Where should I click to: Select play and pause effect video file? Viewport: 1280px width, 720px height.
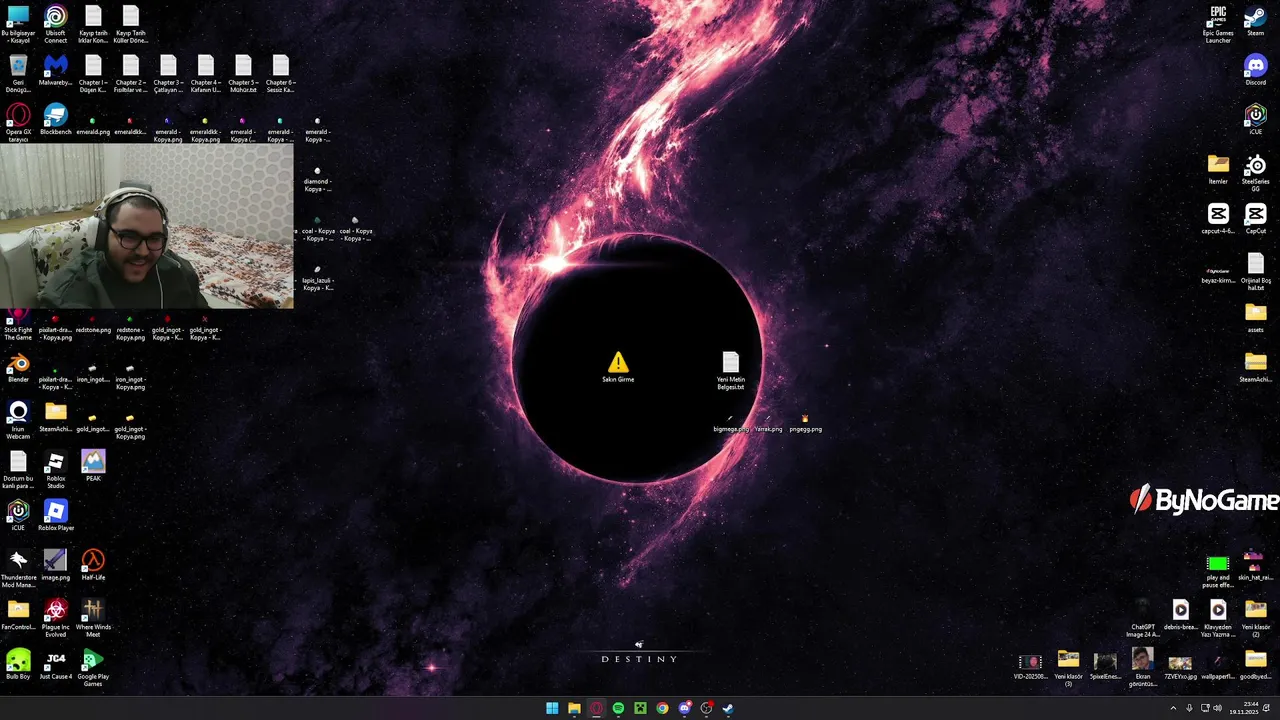[x=1218, y=571]
